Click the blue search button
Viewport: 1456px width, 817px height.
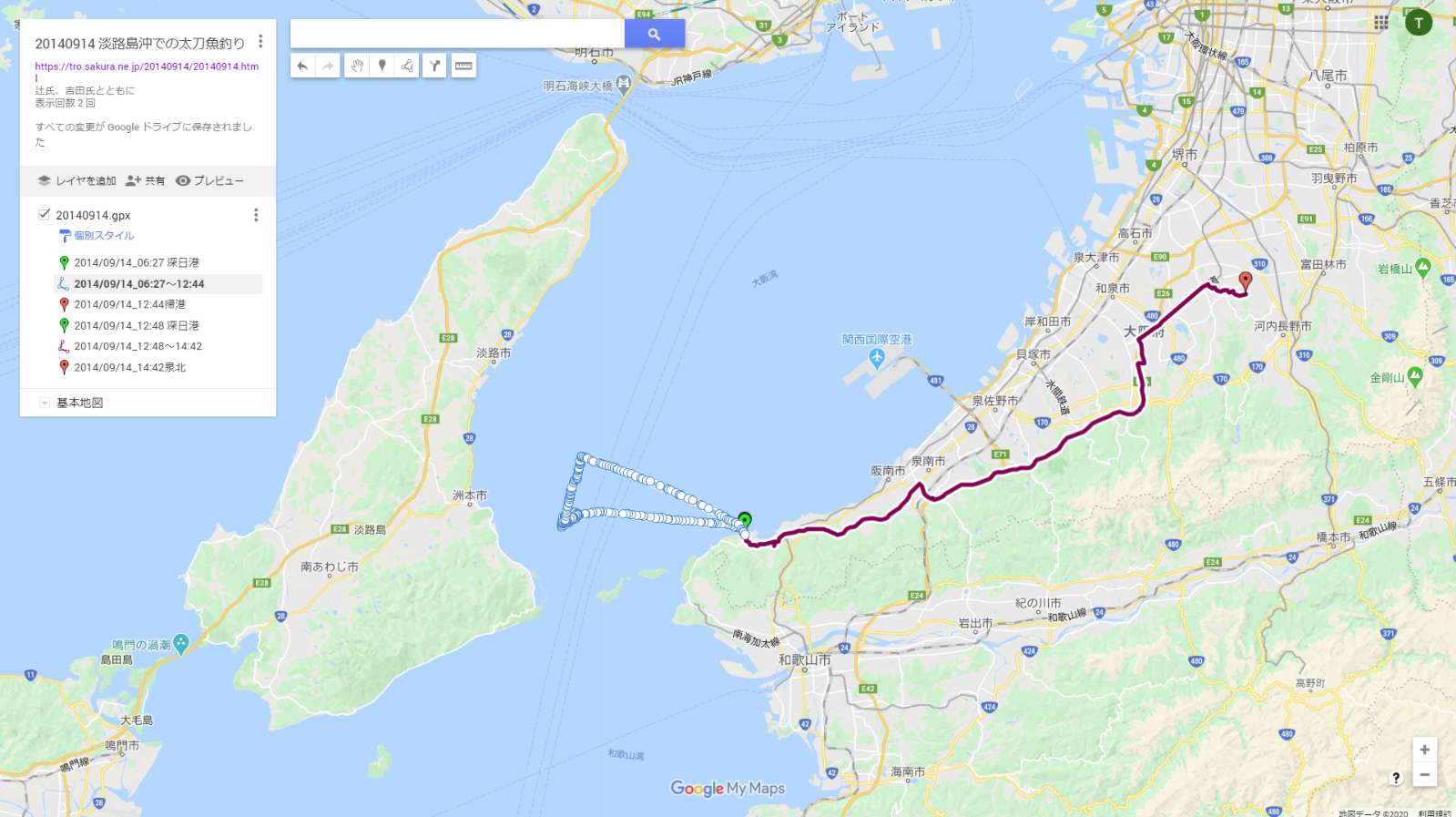(x=655, y=34)
